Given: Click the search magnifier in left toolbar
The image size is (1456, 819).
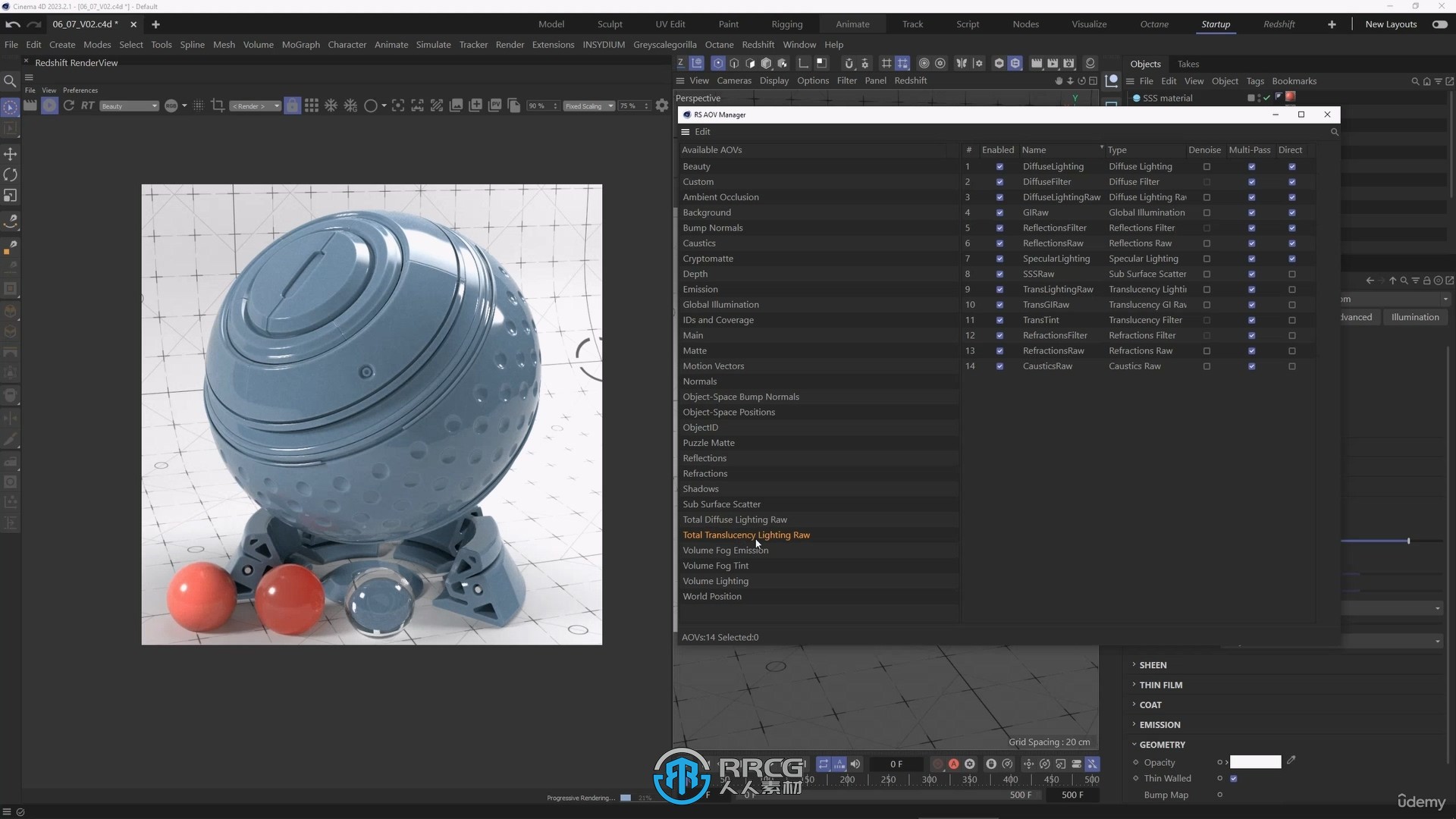Looking at the screenshot, I should 10,81.
